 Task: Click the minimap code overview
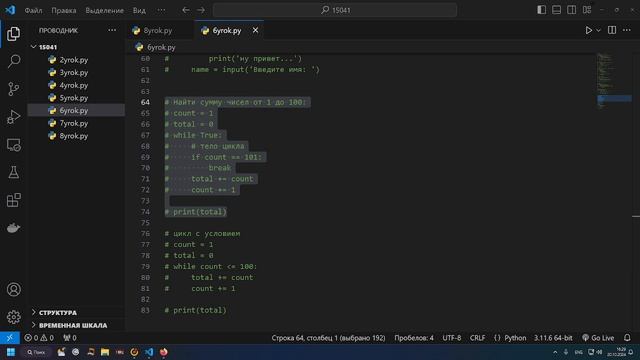click(613, 82)
